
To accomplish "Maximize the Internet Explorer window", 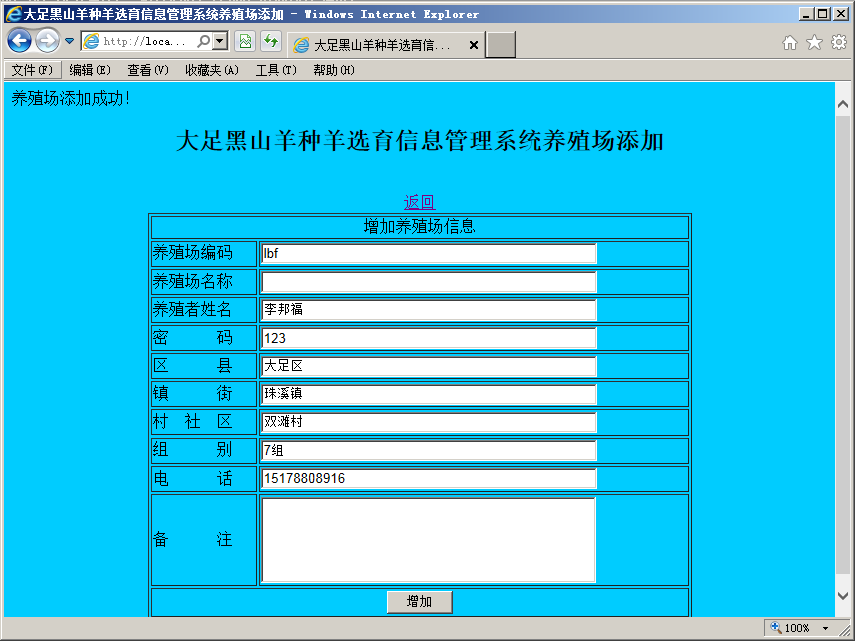I will [x=823, y=14].
